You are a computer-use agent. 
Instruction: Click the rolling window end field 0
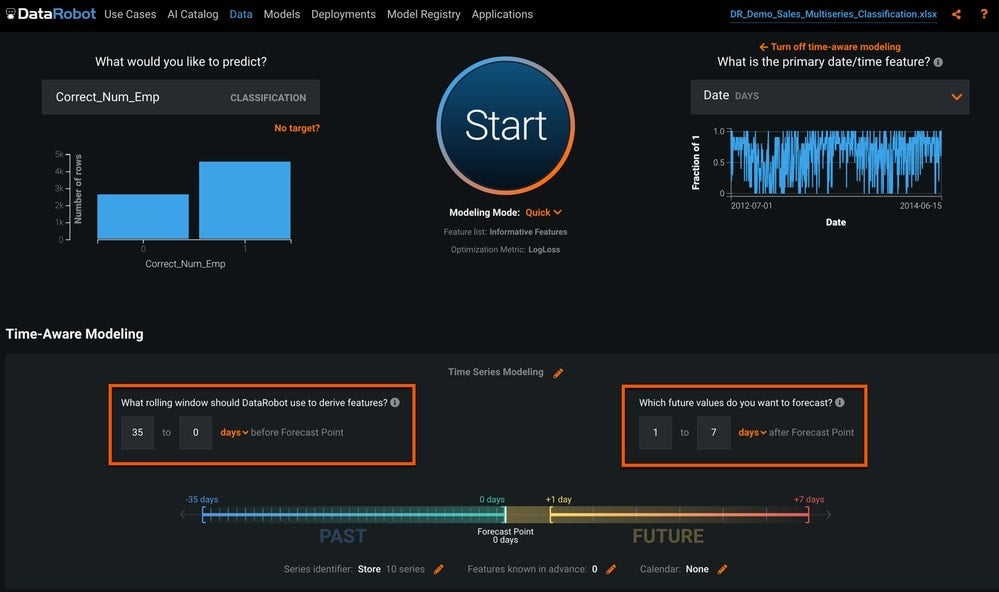[x=196, y=432]
